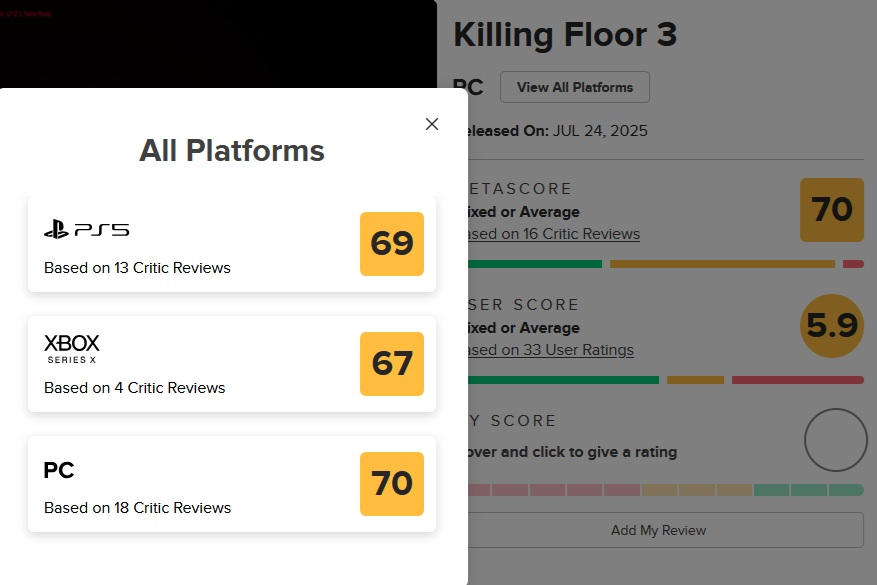Open the PS5 platform card

(x=232, y=244)
